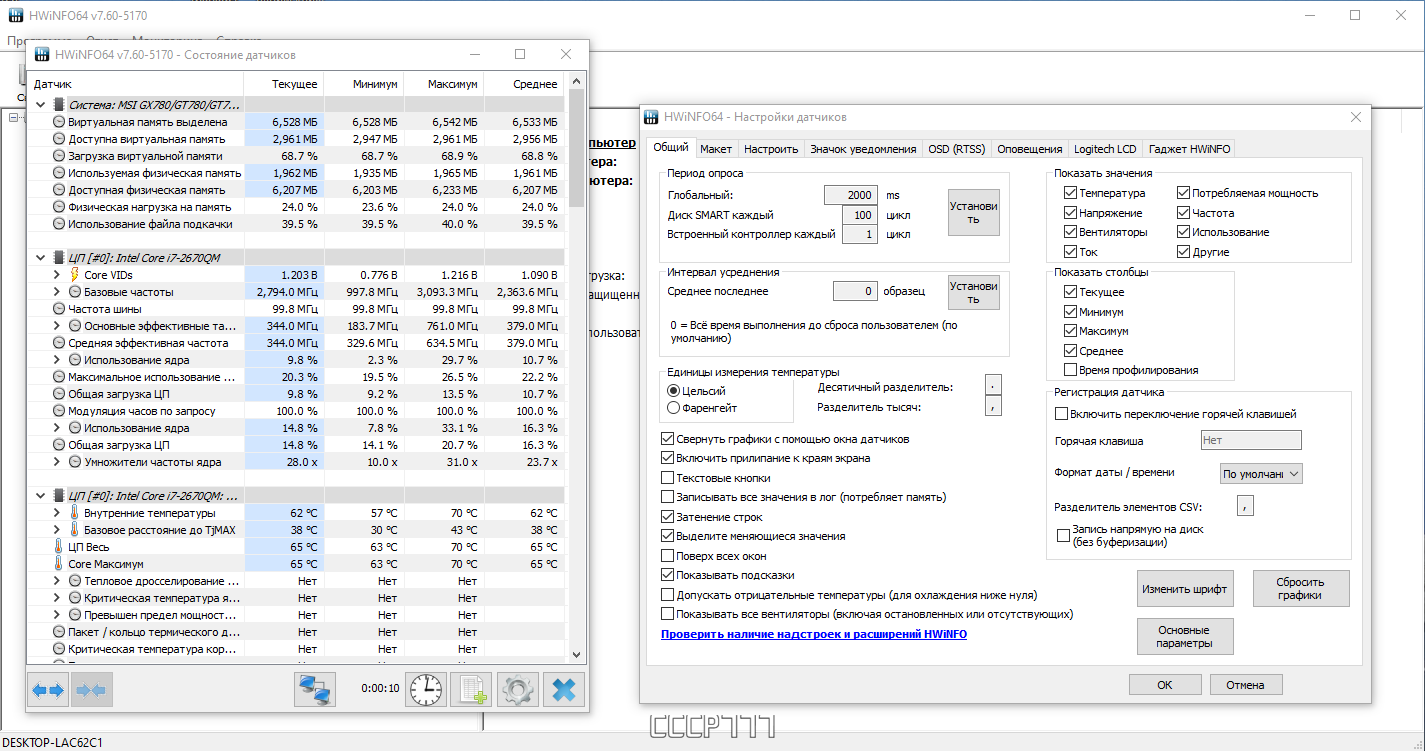Viewport: 1425px width, 751px height.
Task: Click thermometer icon of Базовое расстояние до TjMAX
Action: pyautogui.click(x=75, y=530)
